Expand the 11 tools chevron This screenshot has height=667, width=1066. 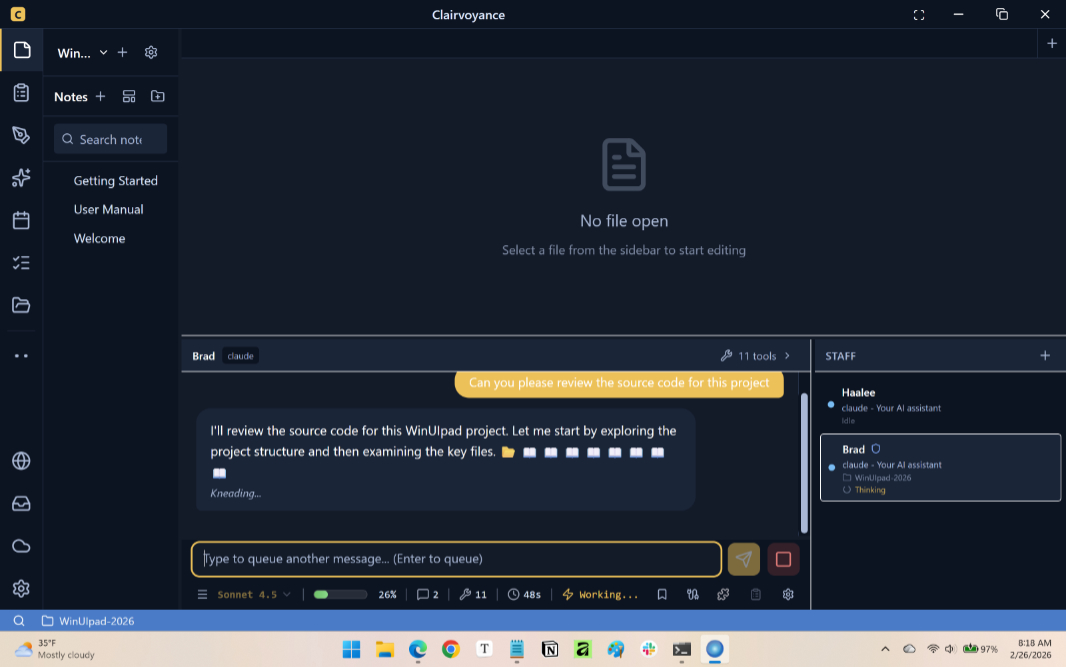click(x=787, y=356)
